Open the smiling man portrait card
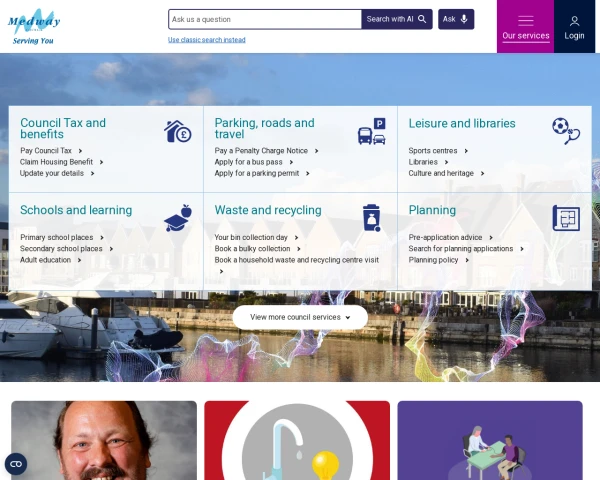Screen dimensions: 600x480 (104, 440)
